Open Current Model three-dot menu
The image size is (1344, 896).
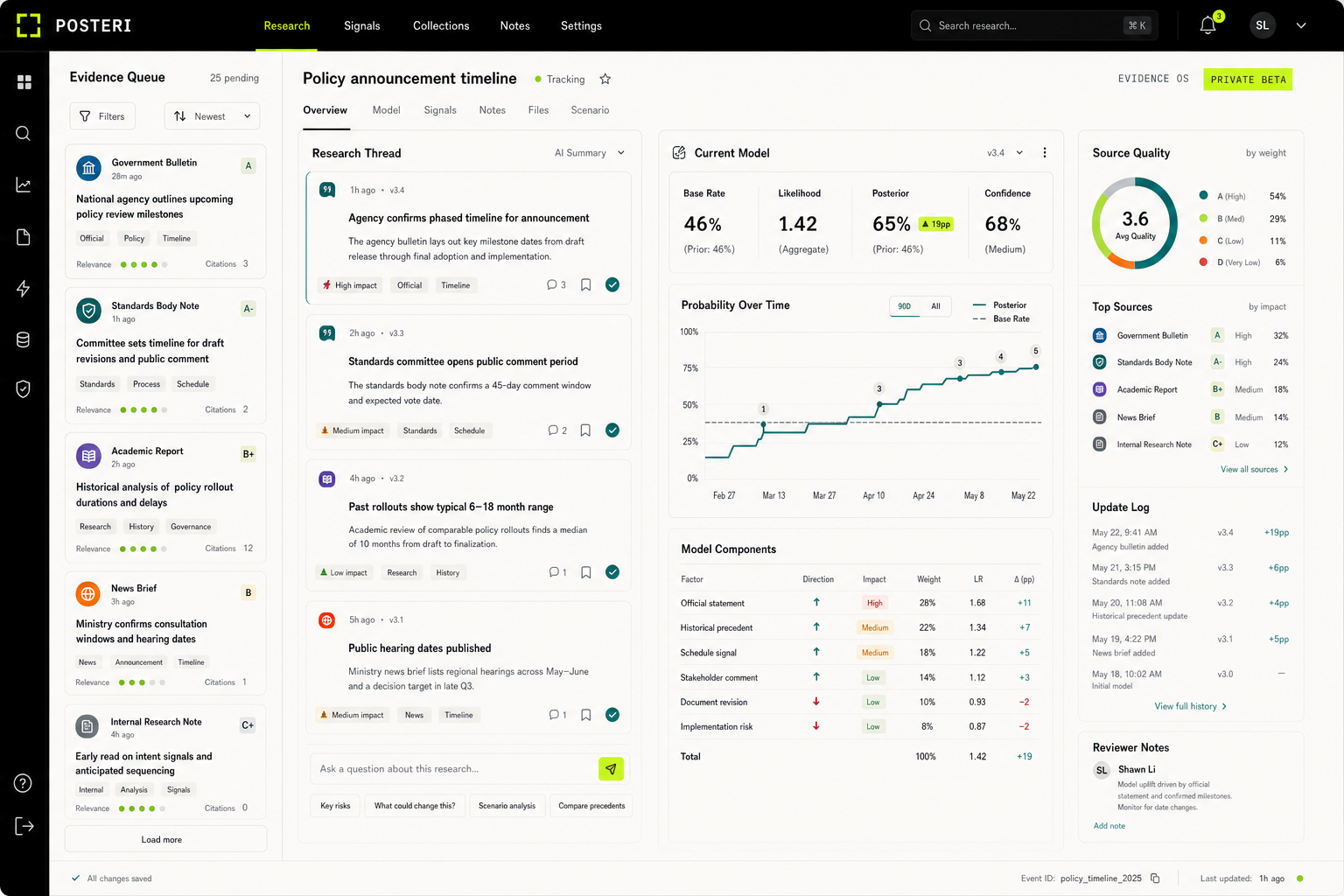coord(1044,152)
